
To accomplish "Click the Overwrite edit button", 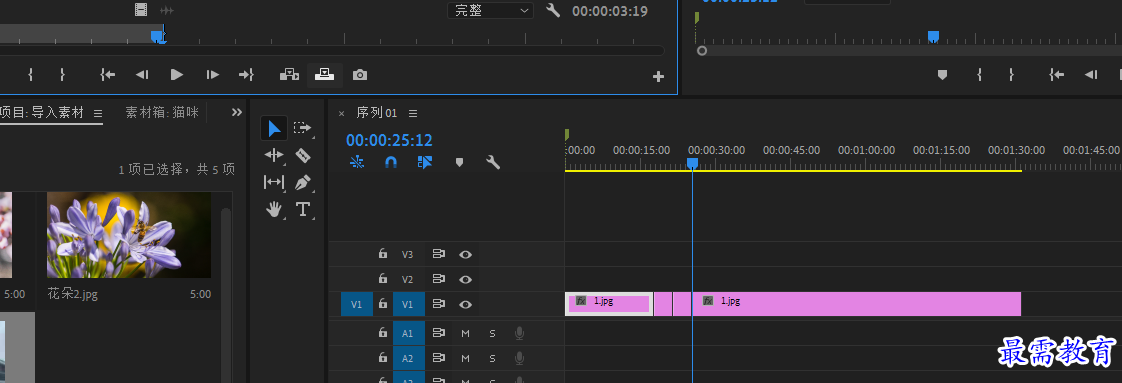I will (x=325, y=74).
